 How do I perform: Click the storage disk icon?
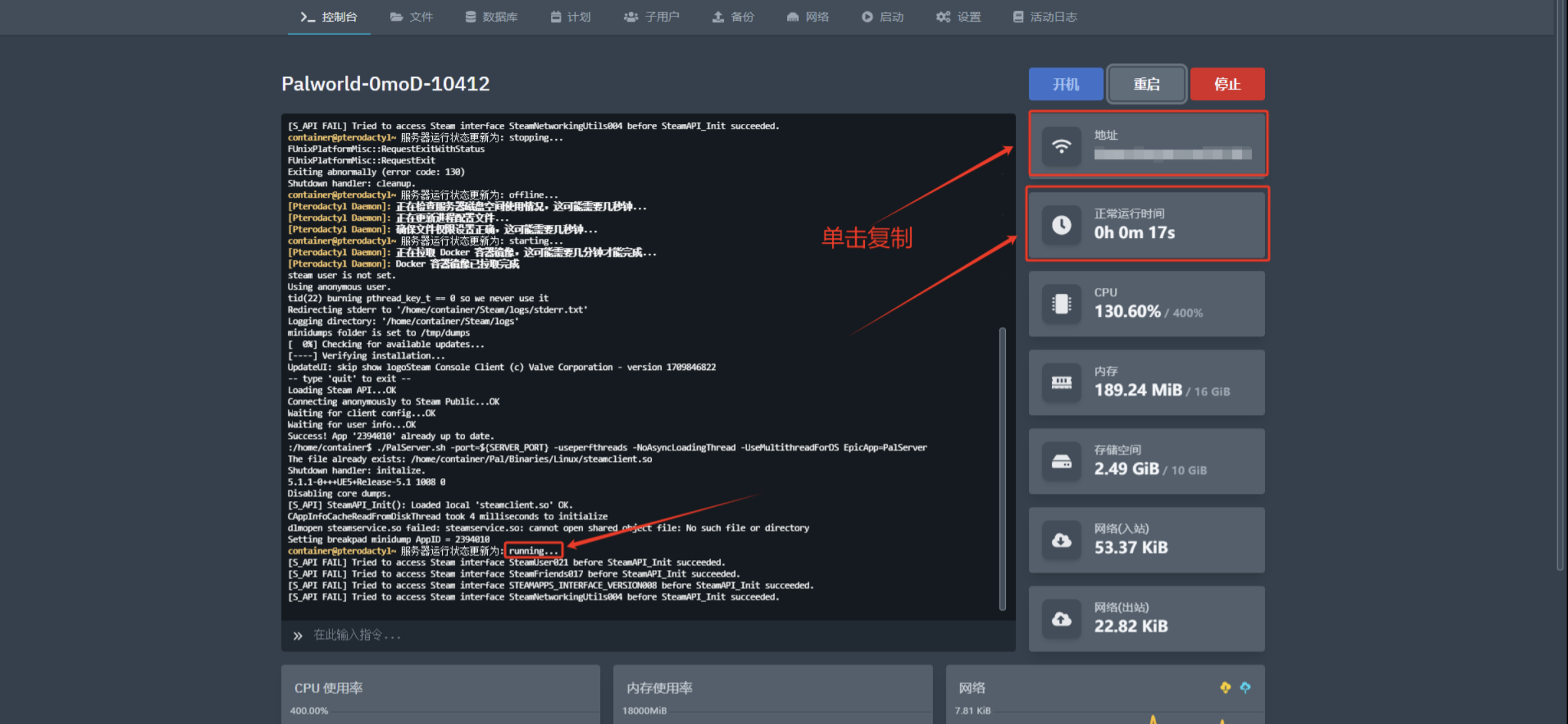point(1062,462)
